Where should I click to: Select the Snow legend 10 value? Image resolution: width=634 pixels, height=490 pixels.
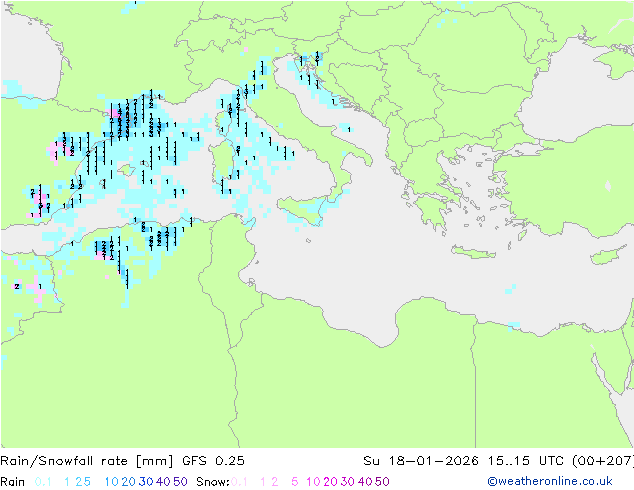tap(313, 482)
